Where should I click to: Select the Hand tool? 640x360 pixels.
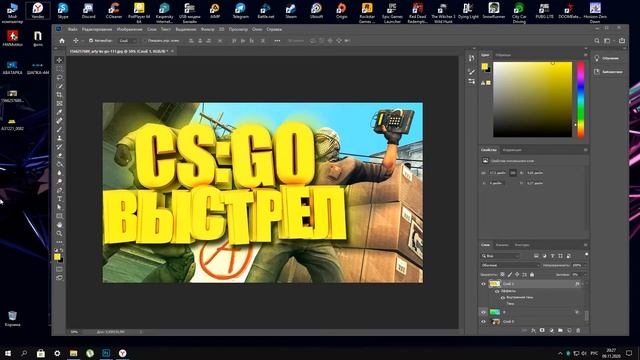59,224
